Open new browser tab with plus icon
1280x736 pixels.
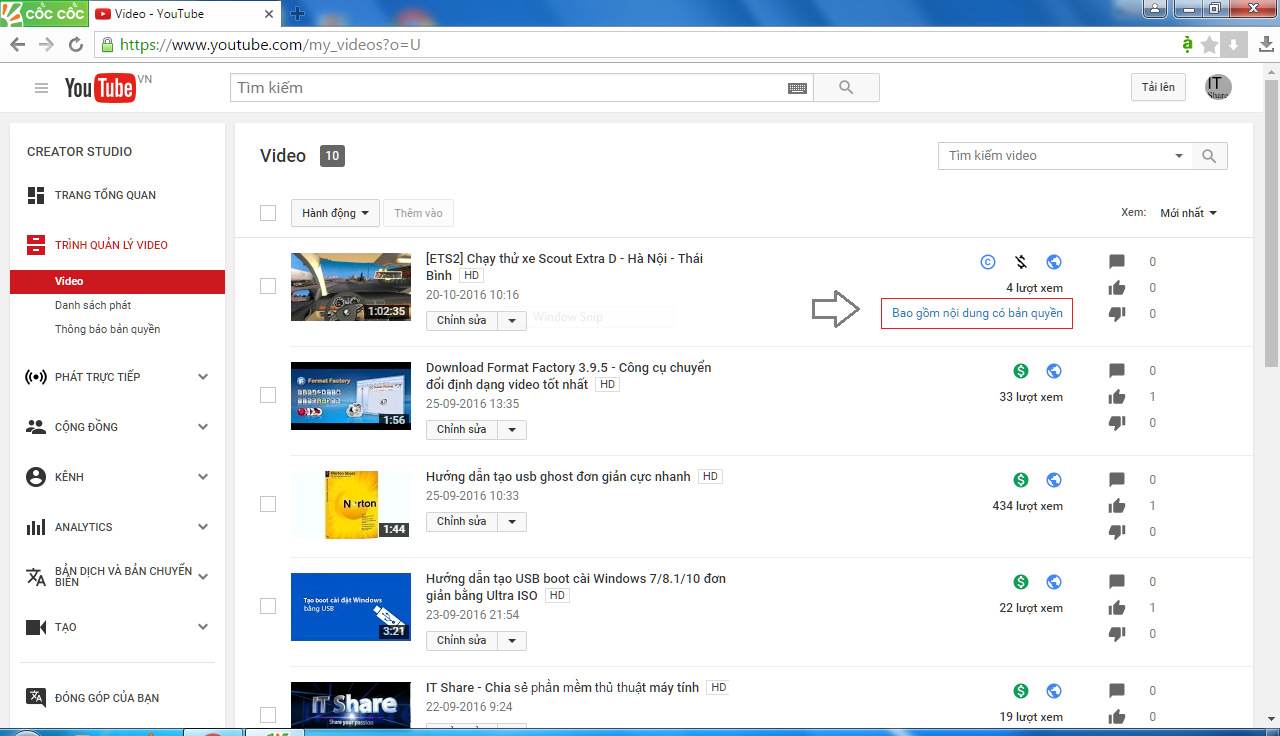[296, 13]
